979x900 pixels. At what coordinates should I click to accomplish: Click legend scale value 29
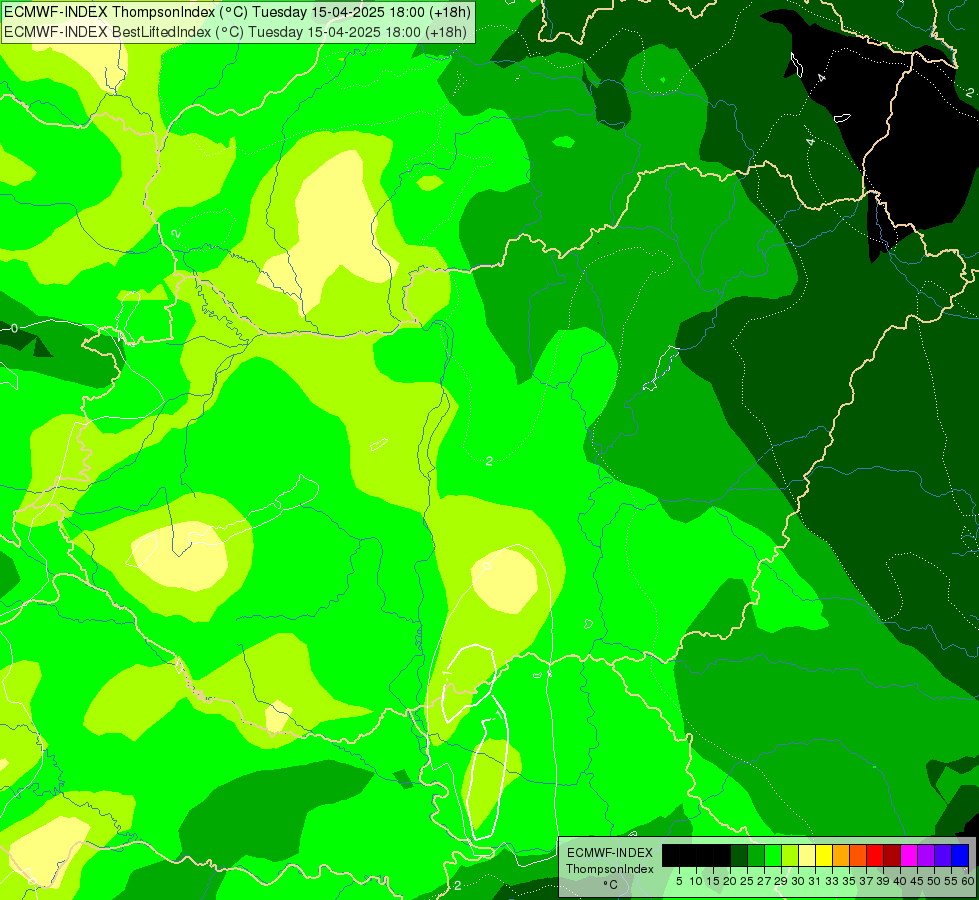tap(782, 881)
